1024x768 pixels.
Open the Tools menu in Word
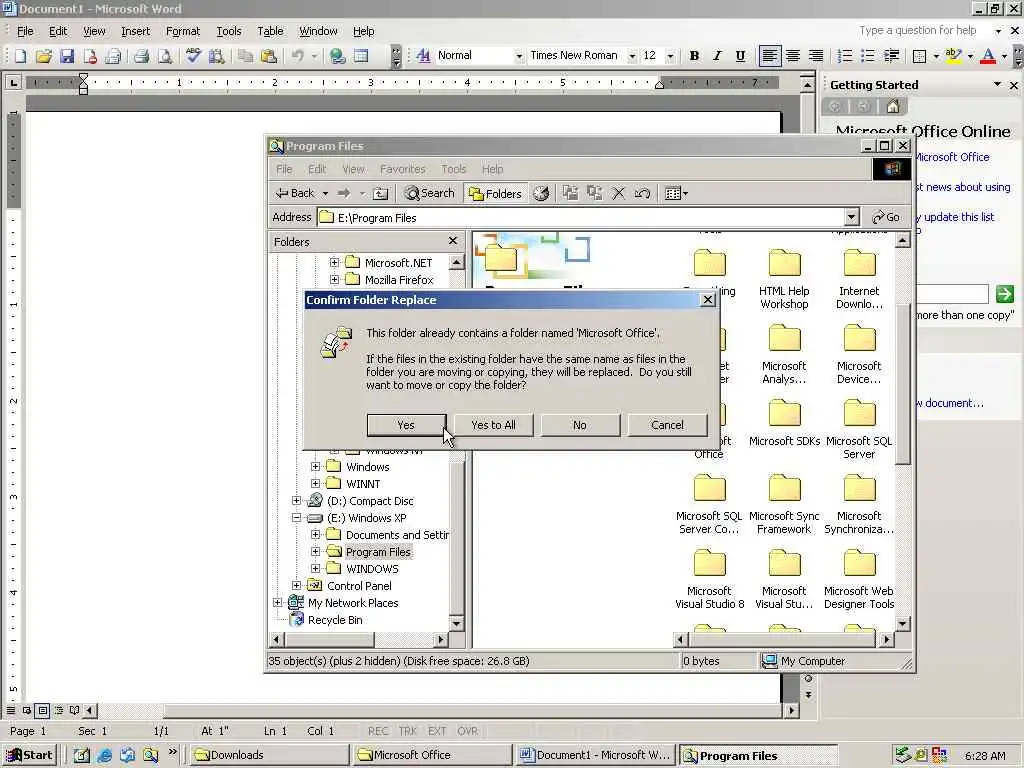(x=229, y=31)
